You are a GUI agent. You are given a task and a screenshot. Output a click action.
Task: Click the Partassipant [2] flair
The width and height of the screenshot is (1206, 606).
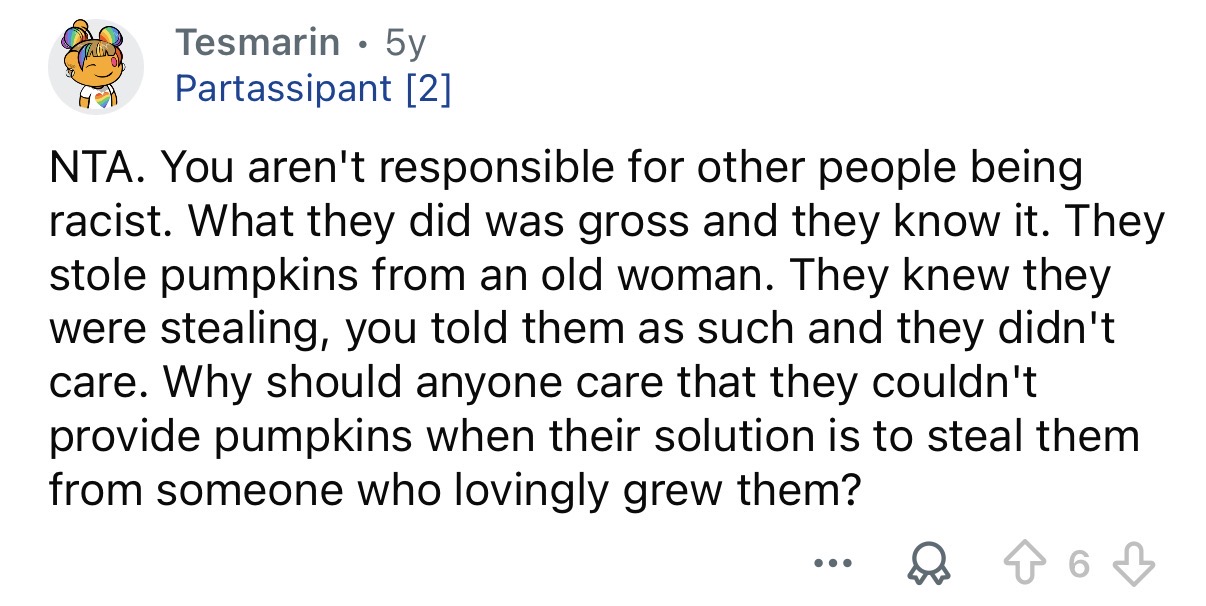(x=313, y=90)
